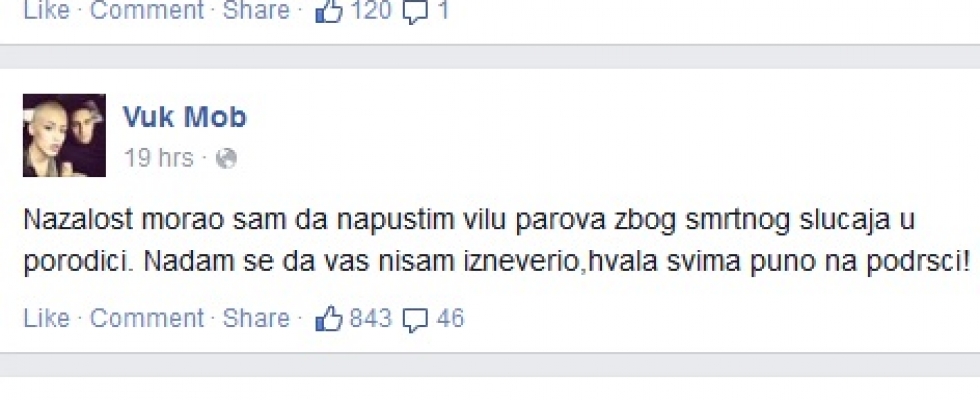Like the Vuk Mob post
Screen dimensions: 980x400
tap(47, 319)
